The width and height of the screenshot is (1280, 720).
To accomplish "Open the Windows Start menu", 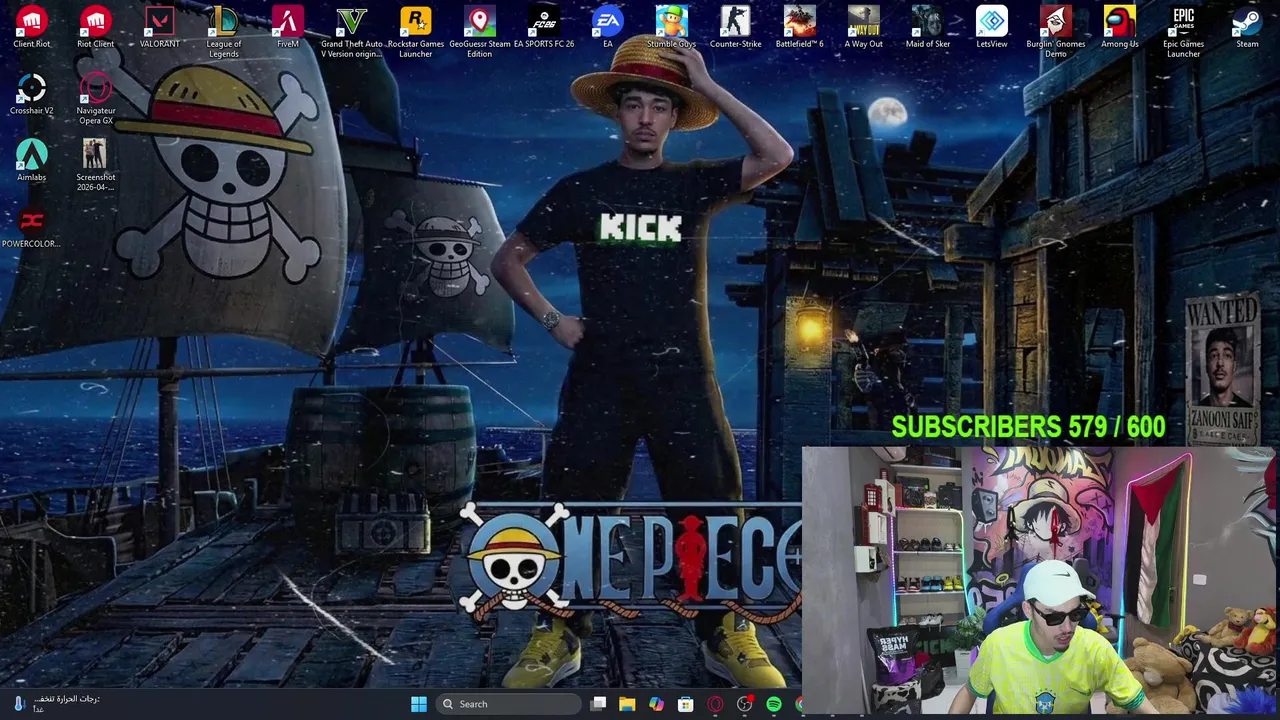I will click(x=419, y=704).
